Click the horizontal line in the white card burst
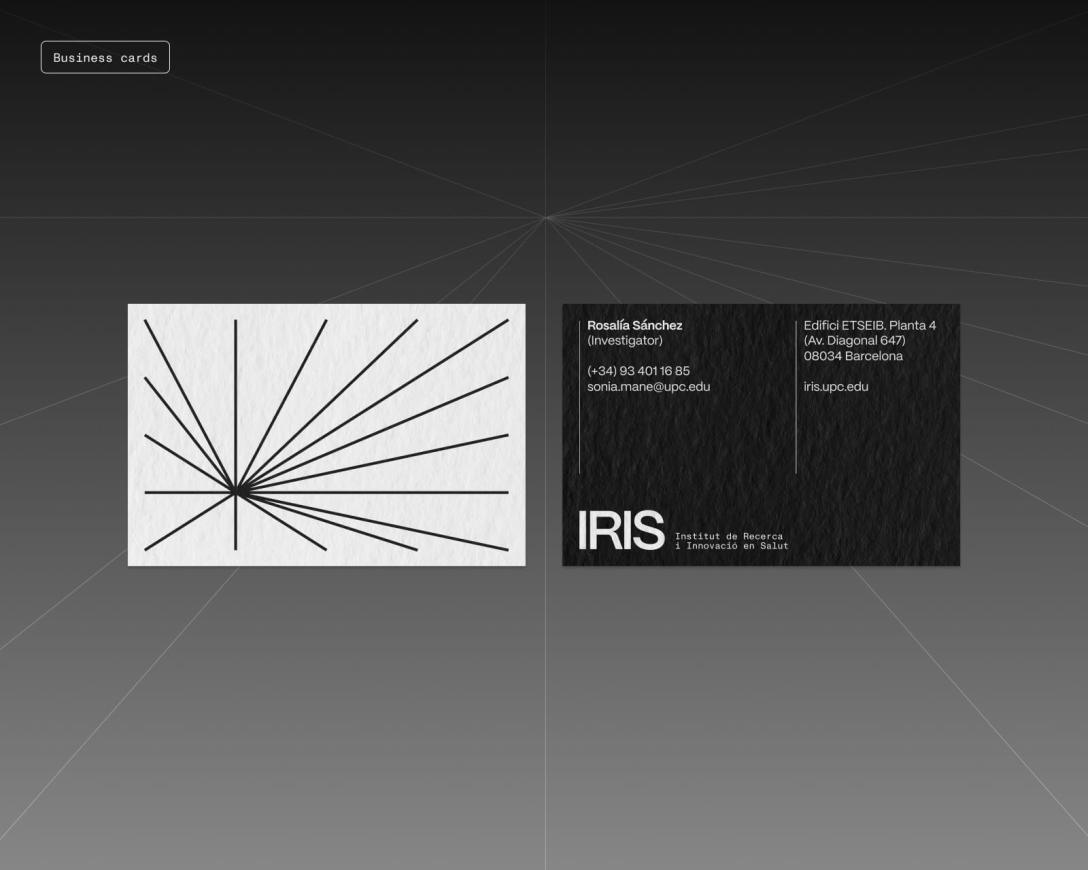Image resolution: width=1088 pixels, height=870 pixels. point(400,492)
